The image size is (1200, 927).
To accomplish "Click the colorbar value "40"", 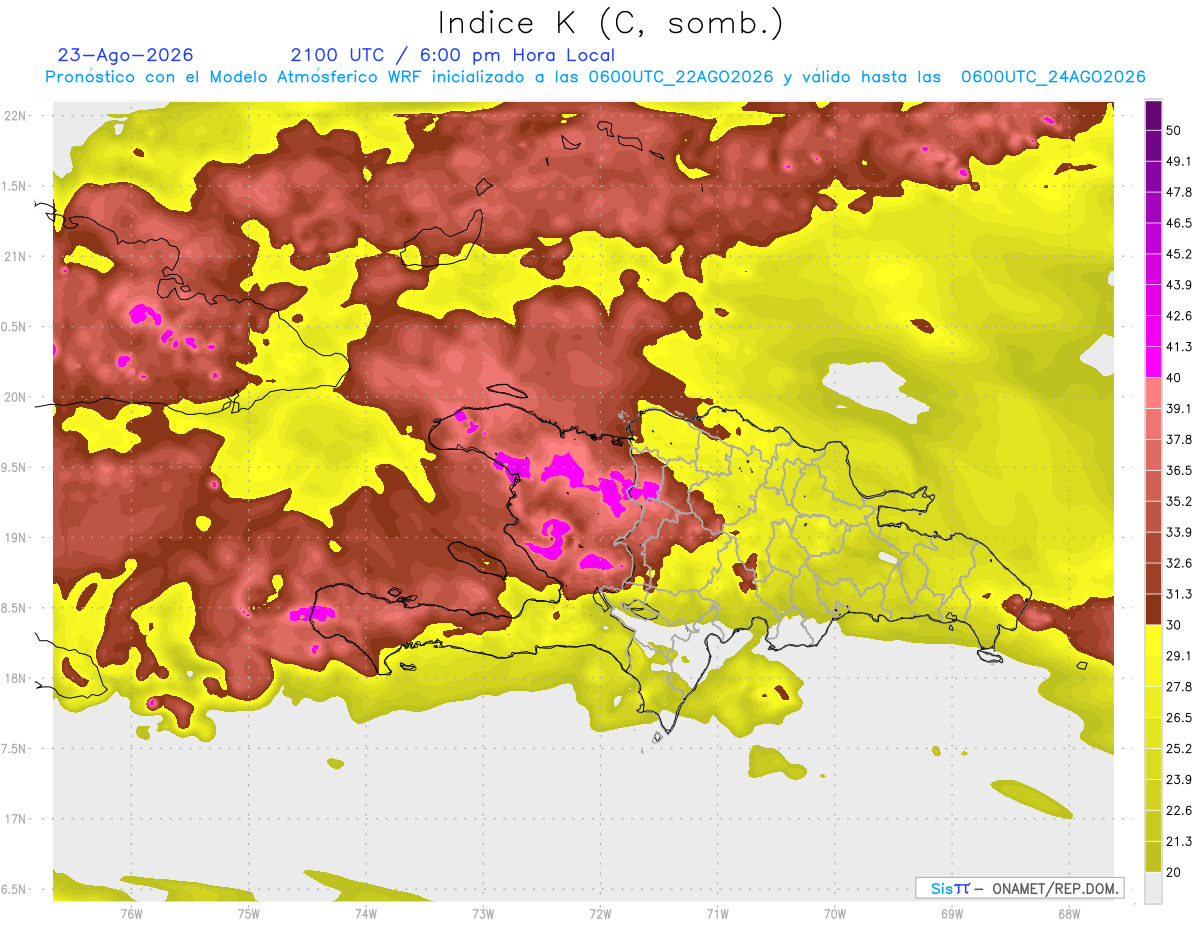I will pyautogui.click(x=1174, y=377).
